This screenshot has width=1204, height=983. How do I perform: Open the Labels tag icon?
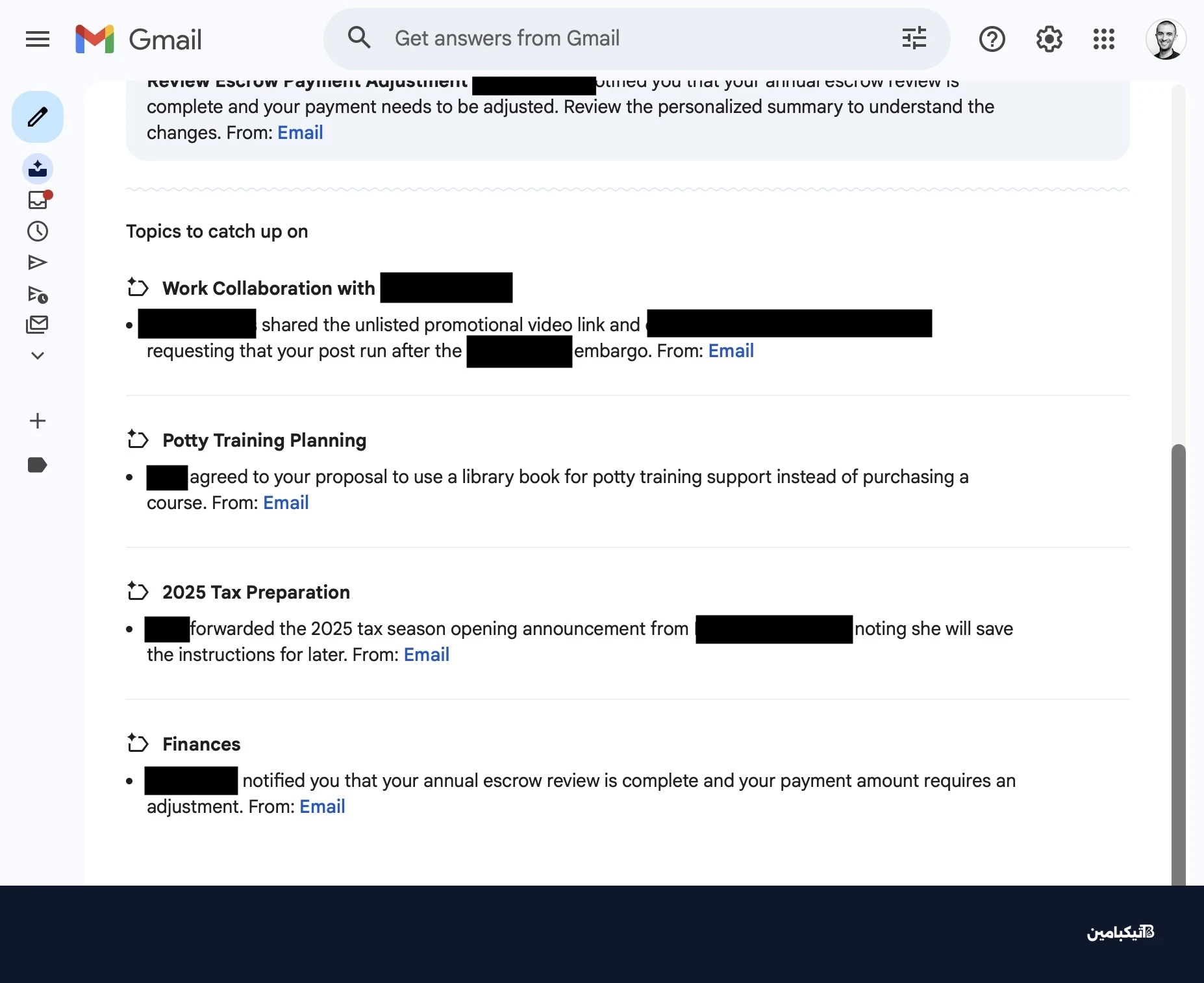click(38, 464)
